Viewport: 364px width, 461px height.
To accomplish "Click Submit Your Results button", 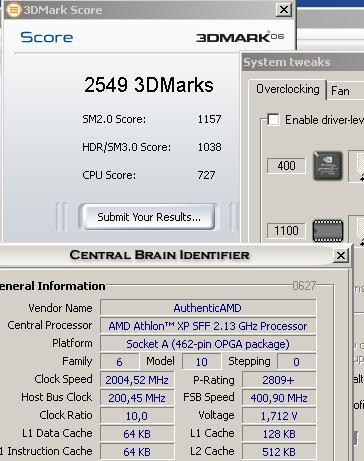I will [x=148, y=217].
